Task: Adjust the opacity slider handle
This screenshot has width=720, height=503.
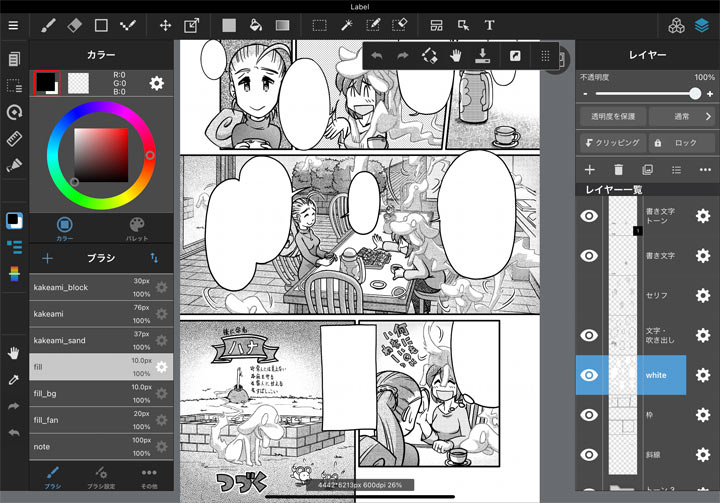Action: pos(695,94)
